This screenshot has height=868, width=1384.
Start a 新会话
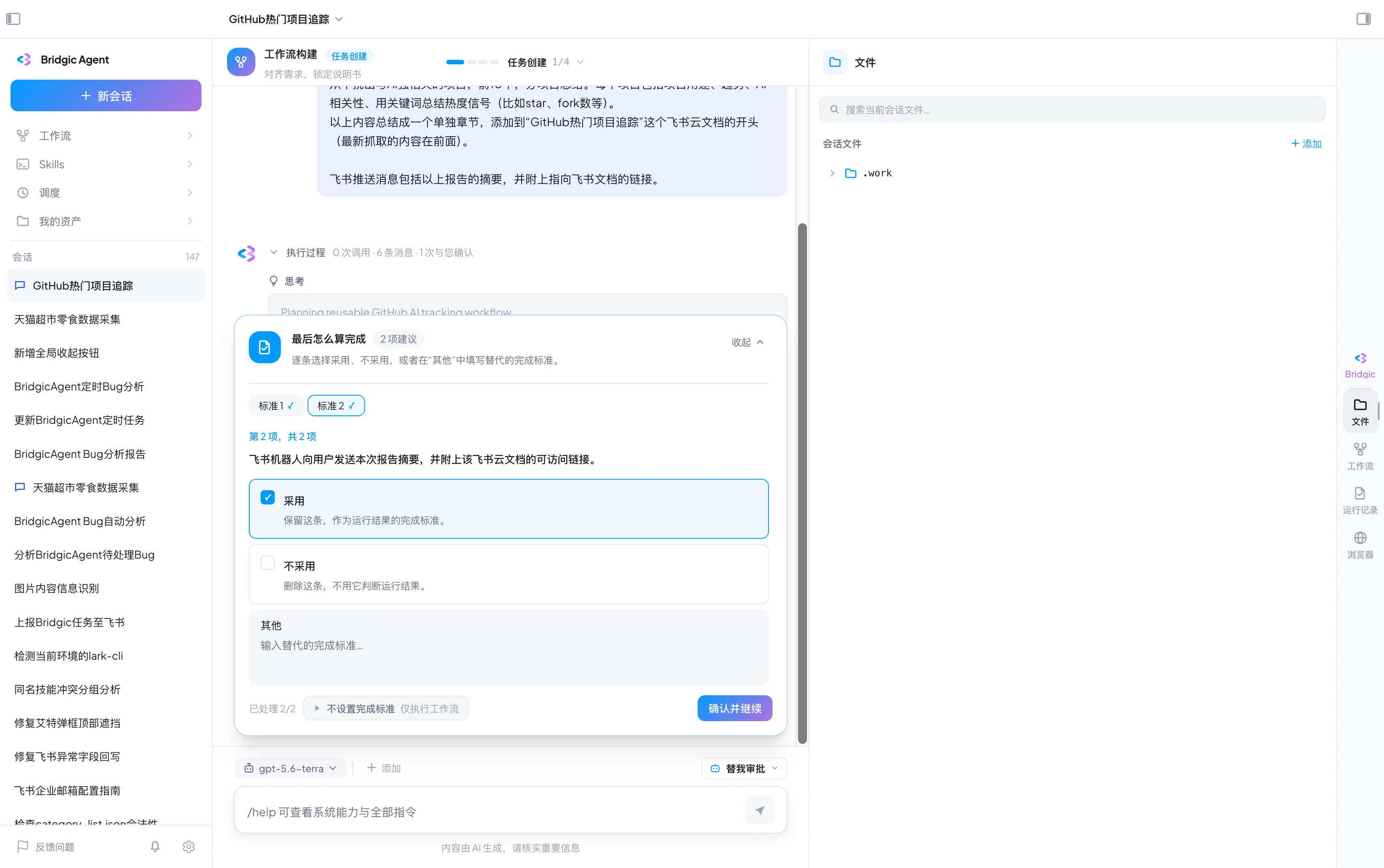[x=106, y=95]
